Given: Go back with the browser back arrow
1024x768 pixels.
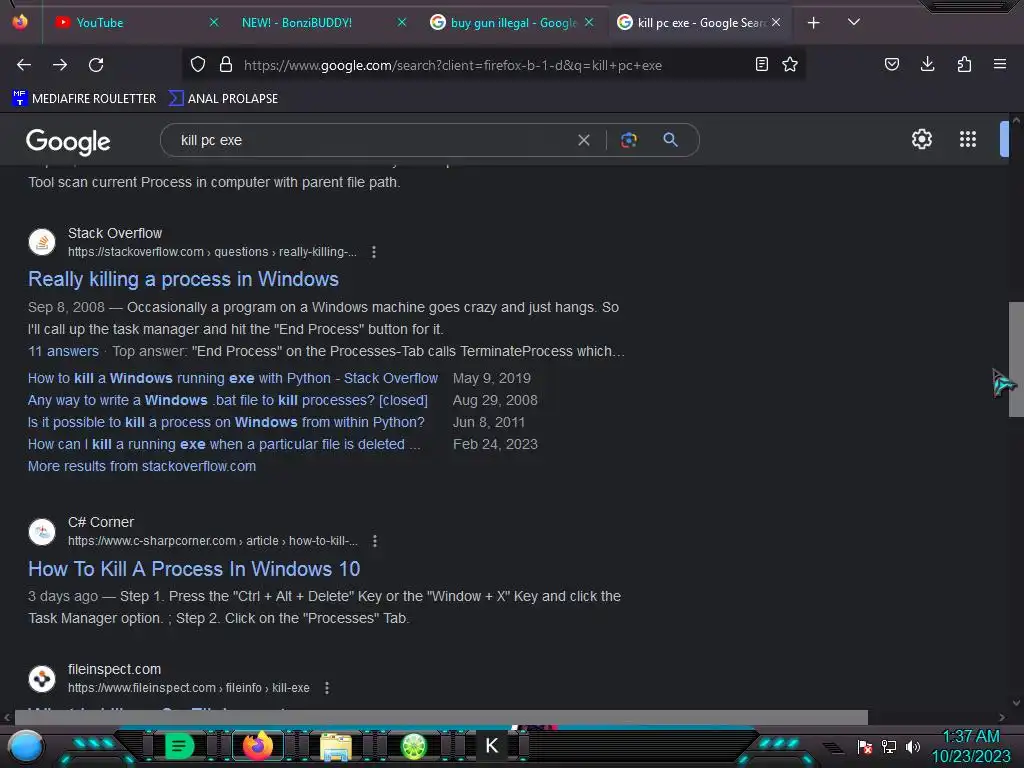Looking at the screenshot, I should 24,65.
